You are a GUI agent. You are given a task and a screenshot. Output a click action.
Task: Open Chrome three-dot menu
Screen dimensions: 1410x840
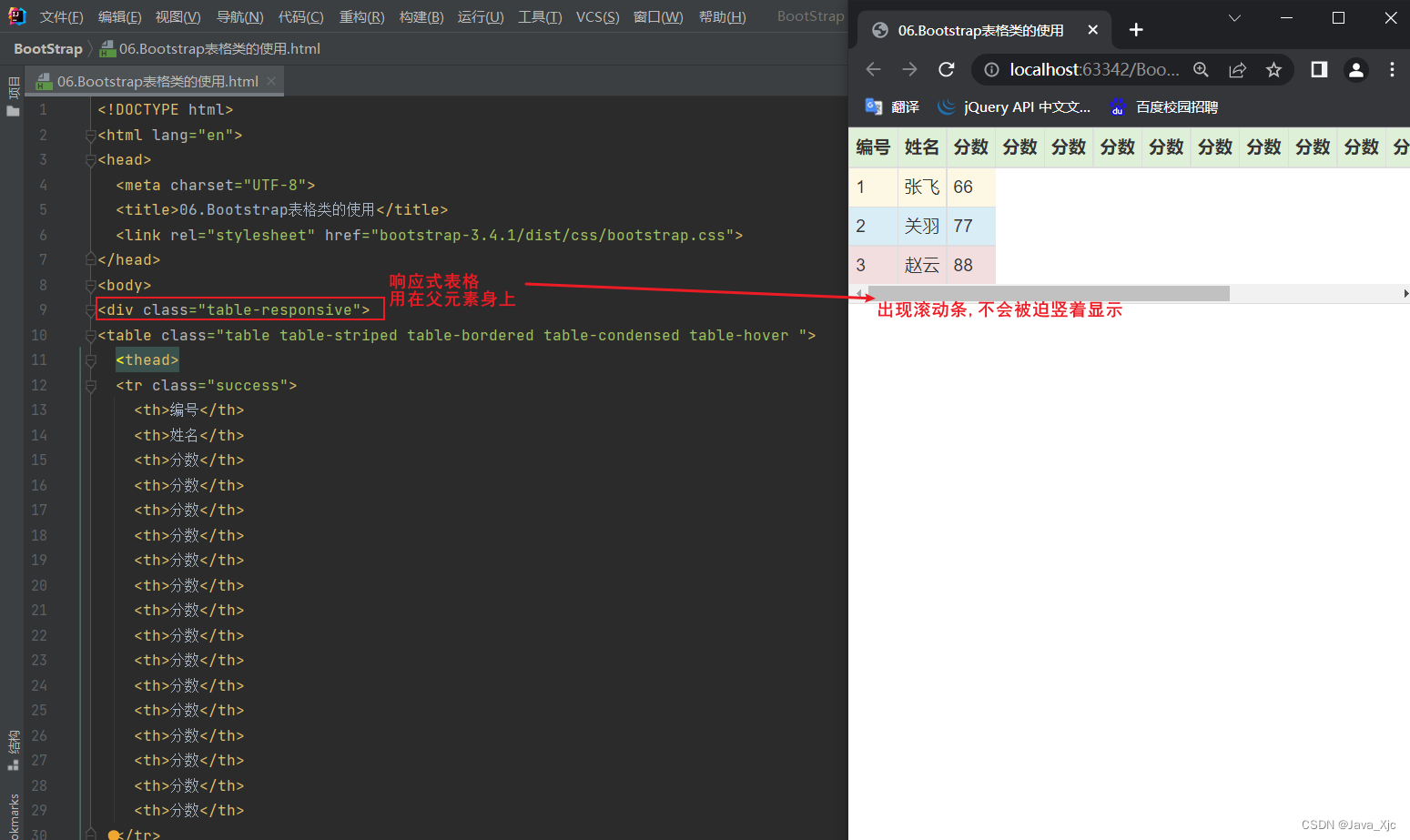click(x=1392, y=69)
